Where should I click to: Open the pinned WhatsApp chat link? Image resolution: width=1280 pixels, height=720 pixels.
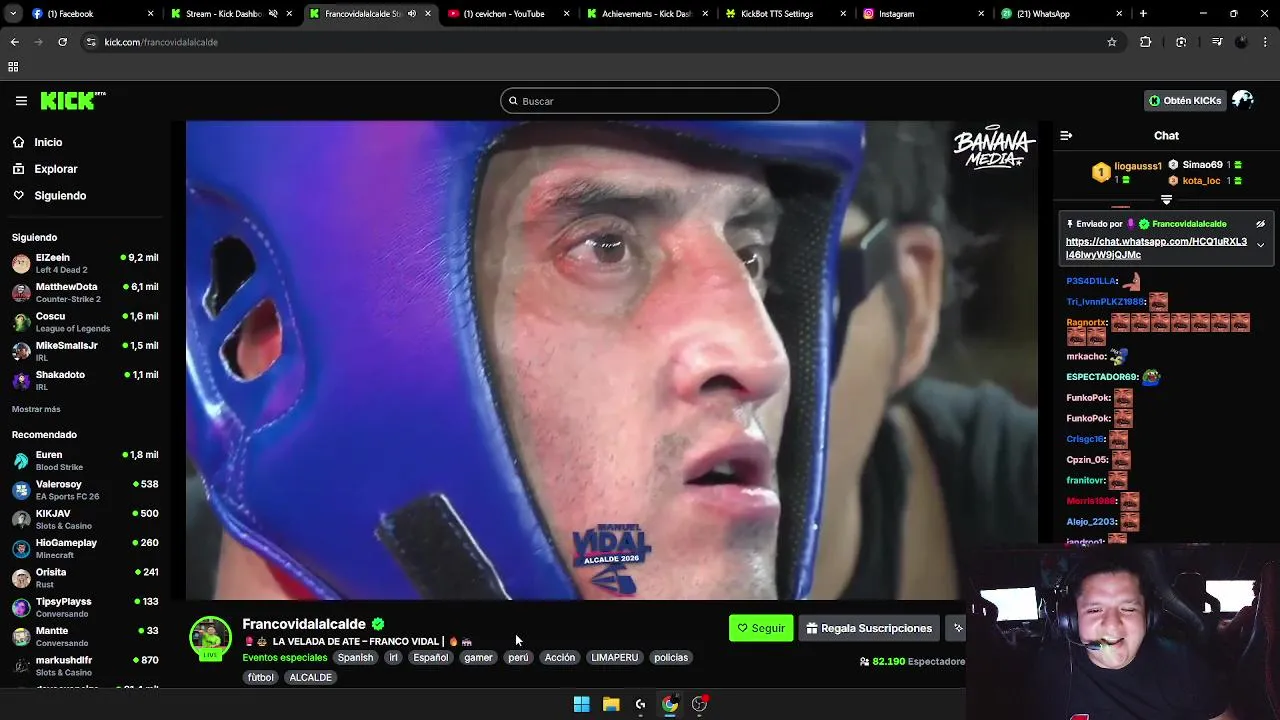point(1156,248)
